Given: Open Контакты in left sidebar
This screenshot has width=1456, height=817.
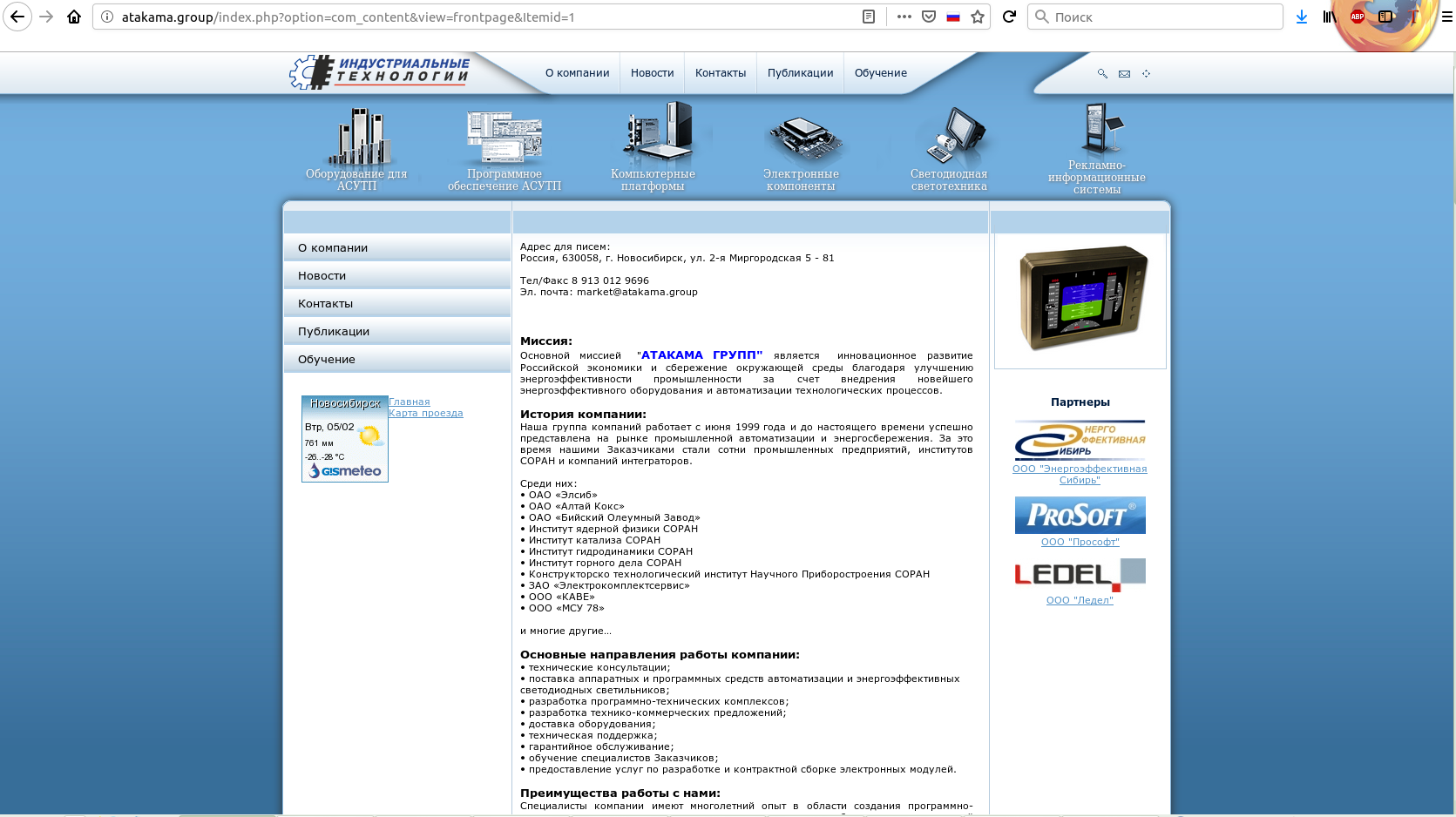Looking at the screenshot, I should [x=397, y=304].
